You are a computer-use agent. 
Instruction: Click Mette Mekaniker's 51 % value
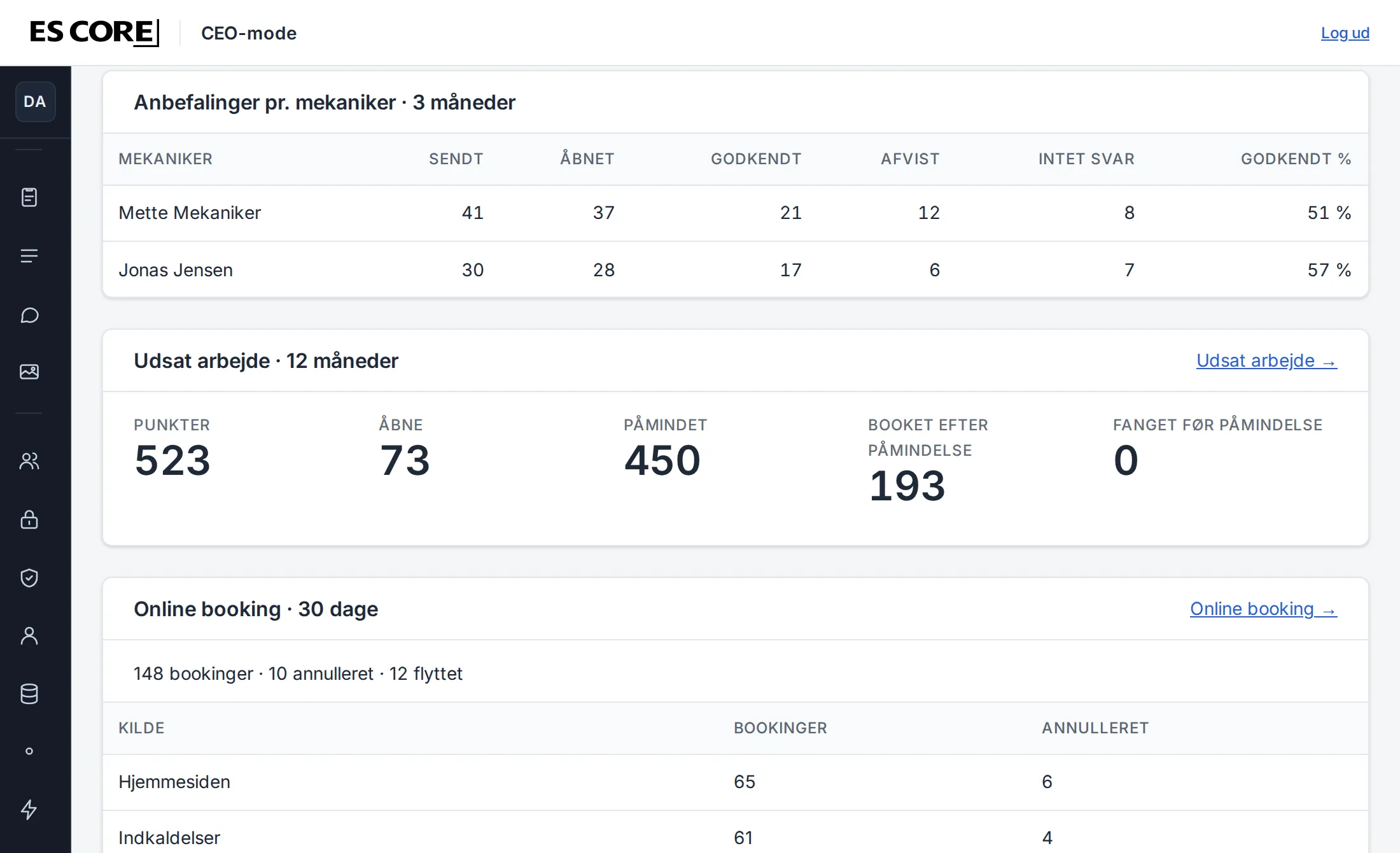tap(1329, 213)
